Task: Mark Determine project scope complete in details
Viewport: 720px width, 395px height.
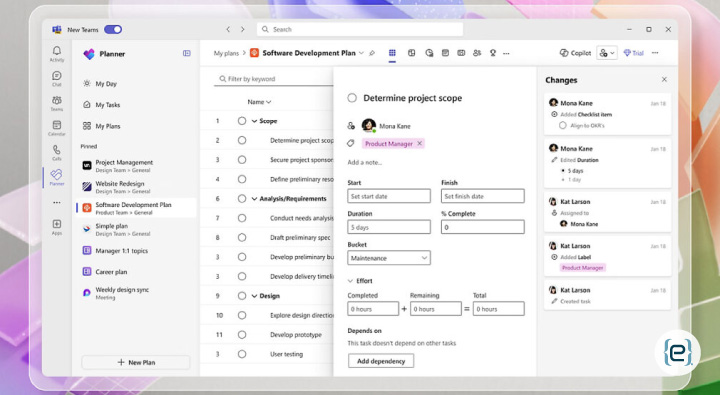Action: pos(352,98)
